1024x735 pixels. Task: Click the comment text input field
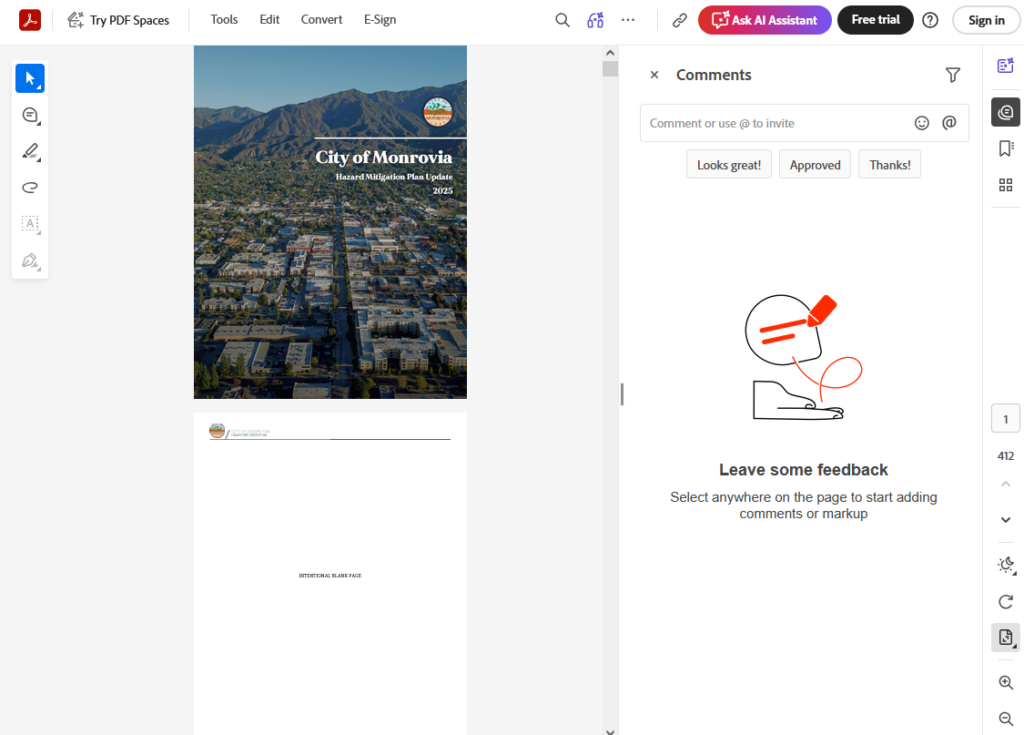[775, 123]
